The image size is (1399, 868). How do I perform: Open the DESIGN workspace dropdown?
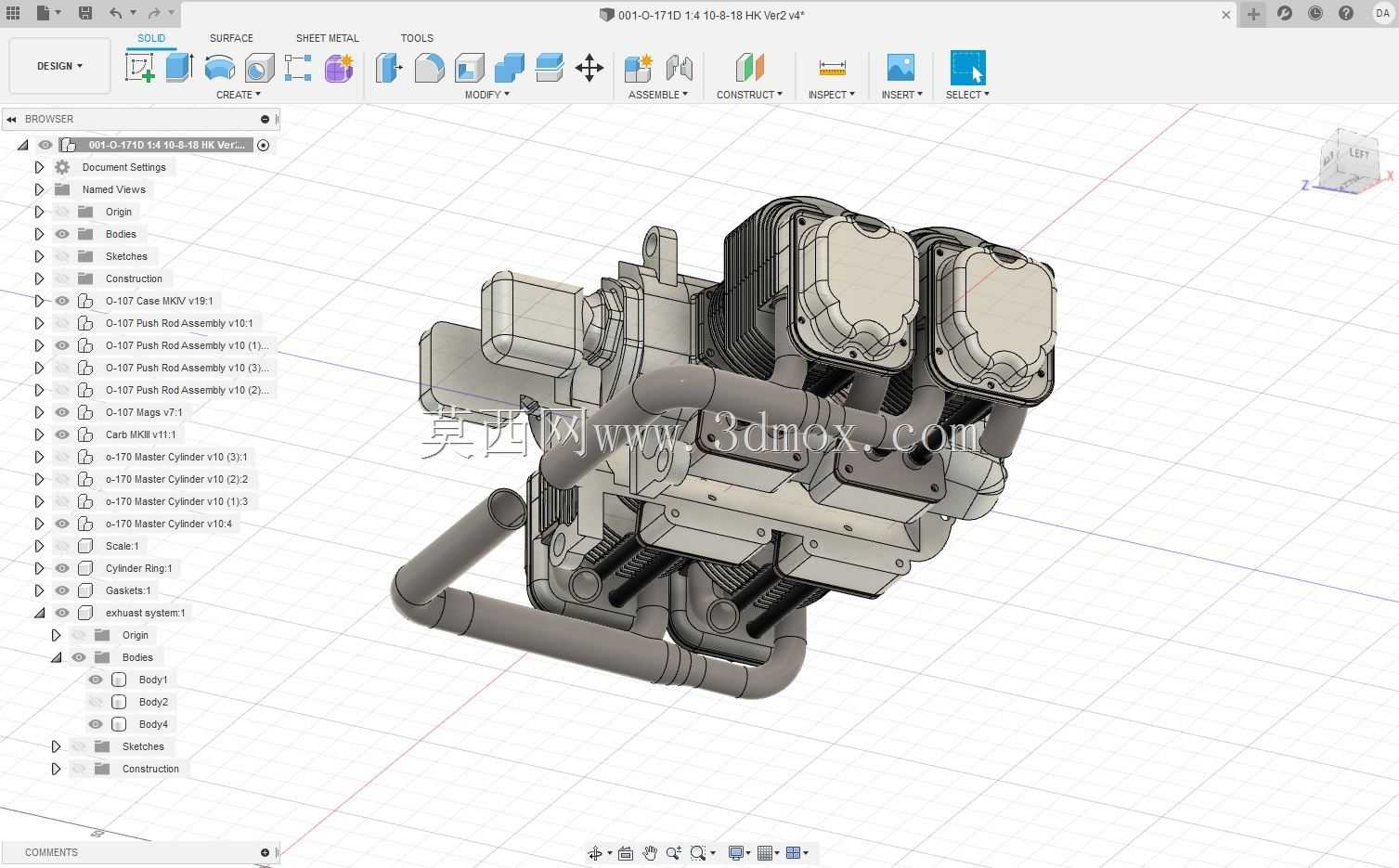coord(59,66)
